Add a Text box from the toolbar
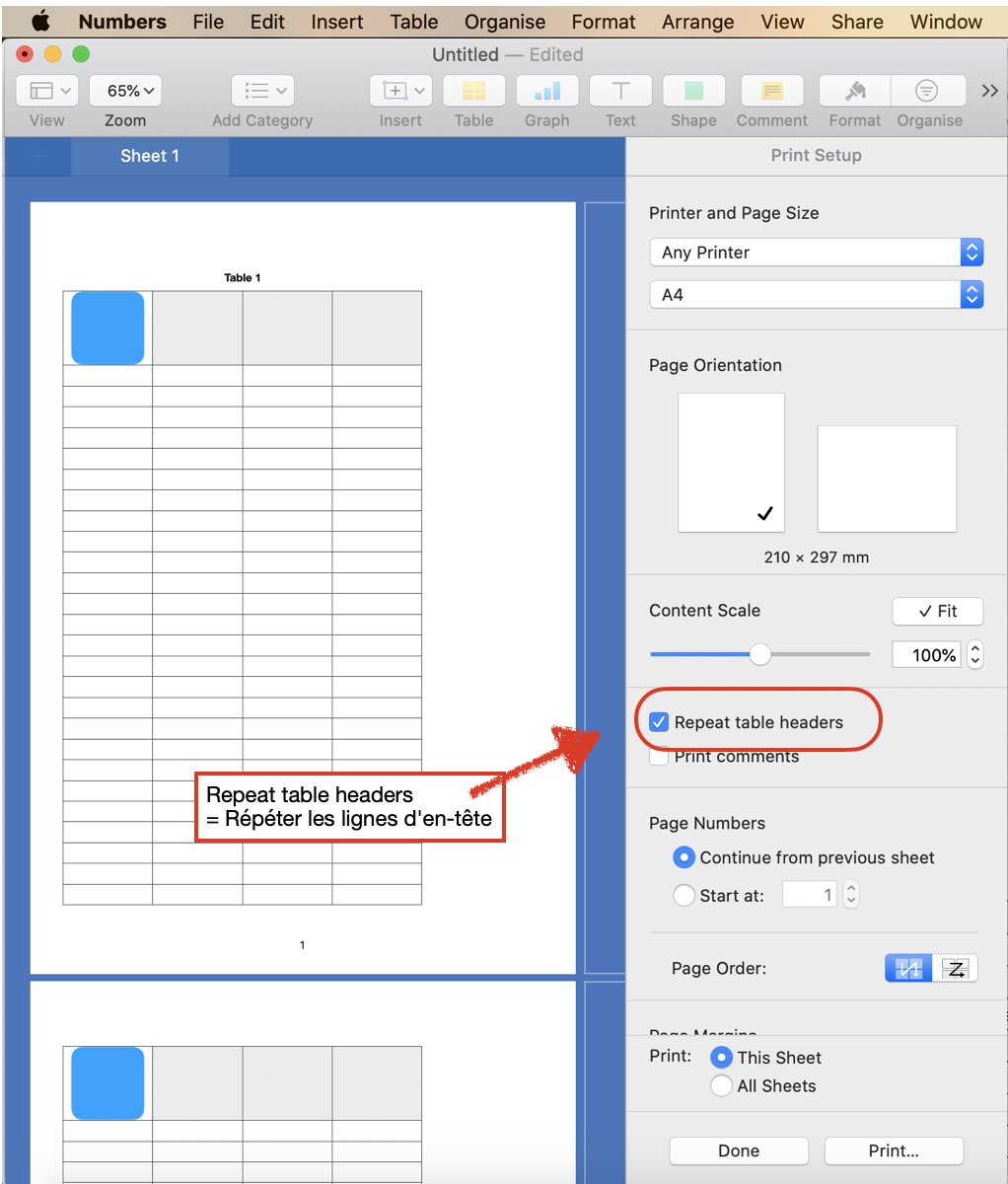1008x1184 pixels. coord(620,91)
